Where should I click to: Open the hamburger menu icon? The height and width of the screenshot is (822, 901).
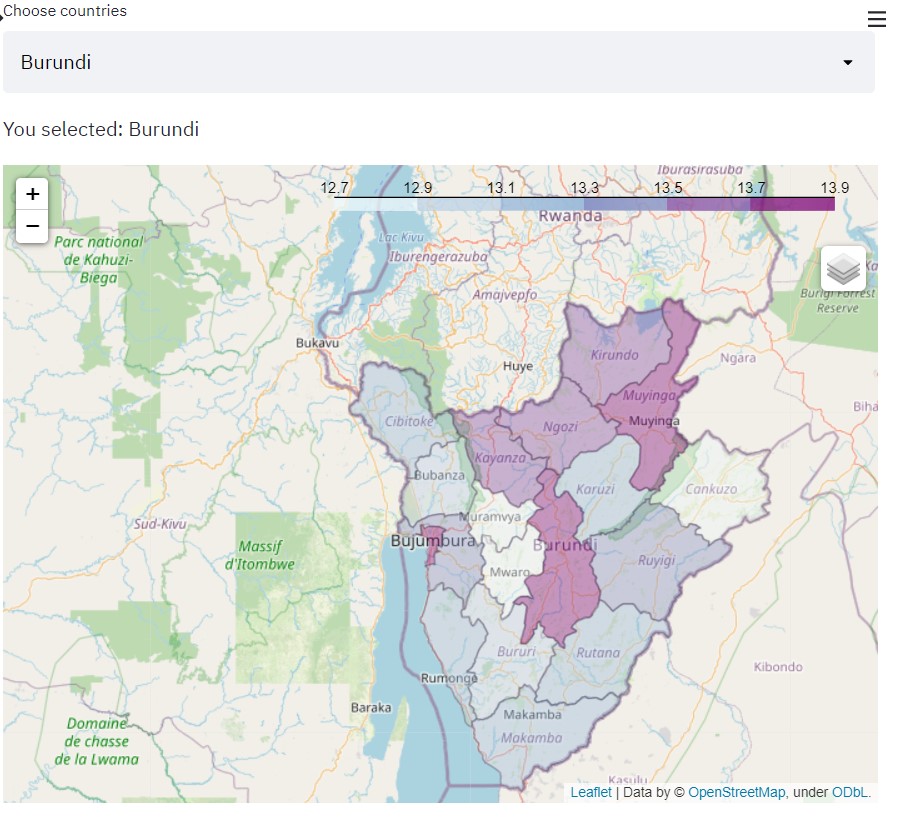(x=876, y=19)
